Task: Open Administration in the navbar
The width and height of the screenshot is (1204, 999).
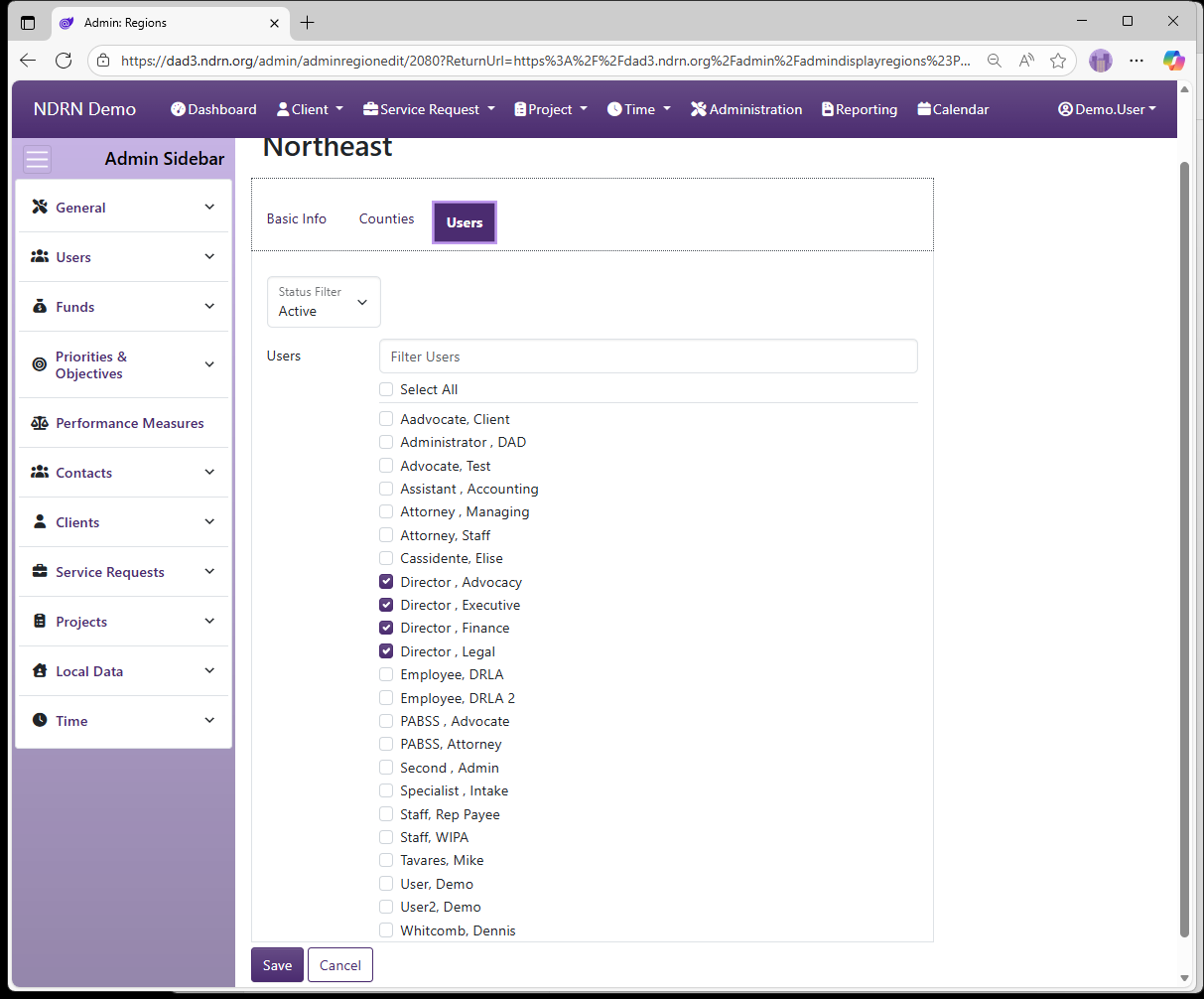Action: click(x=746, y=109)
